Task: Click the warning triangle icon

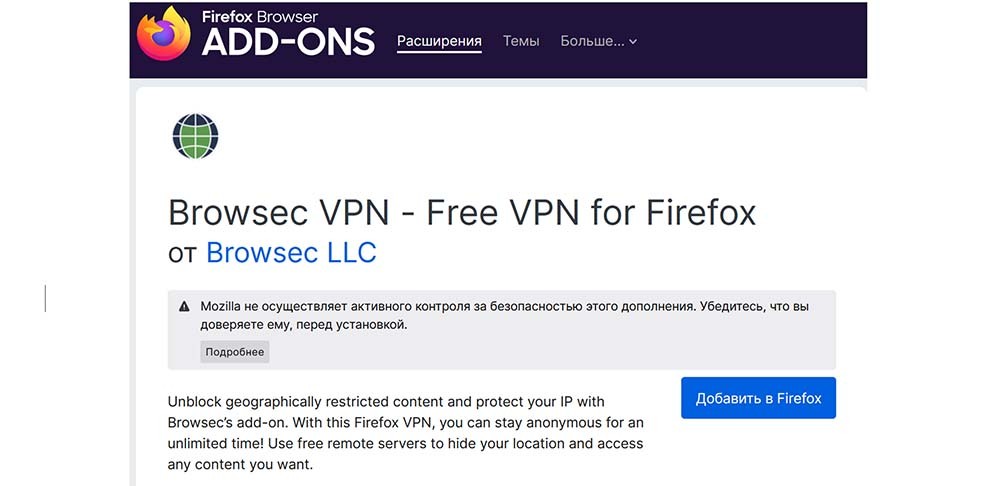Action: [x=184, y=307]
